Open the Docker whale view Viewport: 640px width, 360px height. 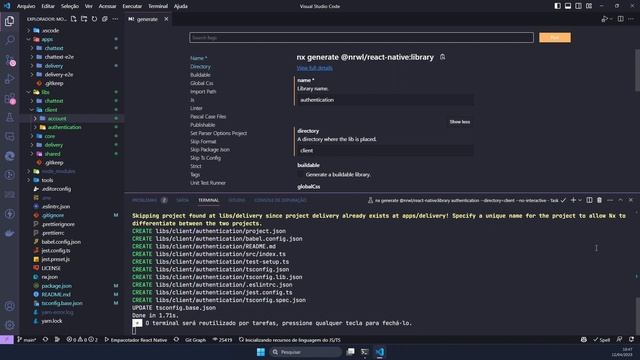(x=9, y=233)
